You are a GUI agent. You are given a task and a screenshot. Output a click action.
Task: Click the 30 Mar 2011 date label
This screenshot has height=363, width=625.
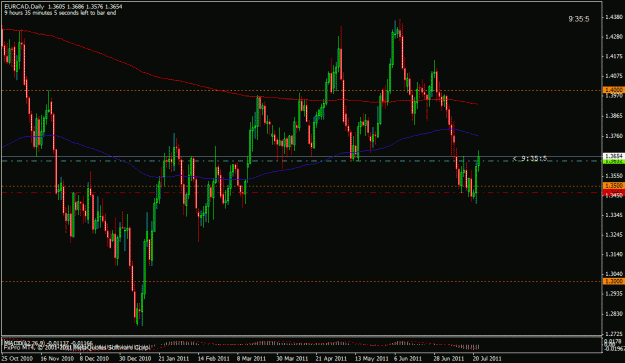tap(291, 358)
